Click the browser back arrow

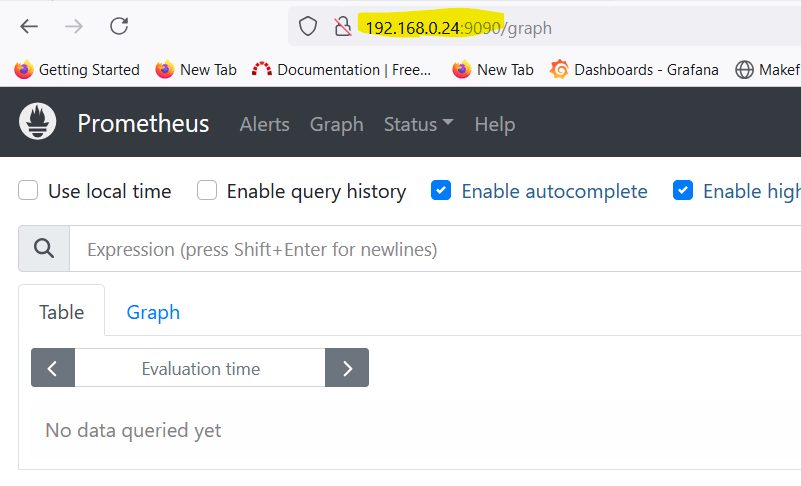coord(29,27)
